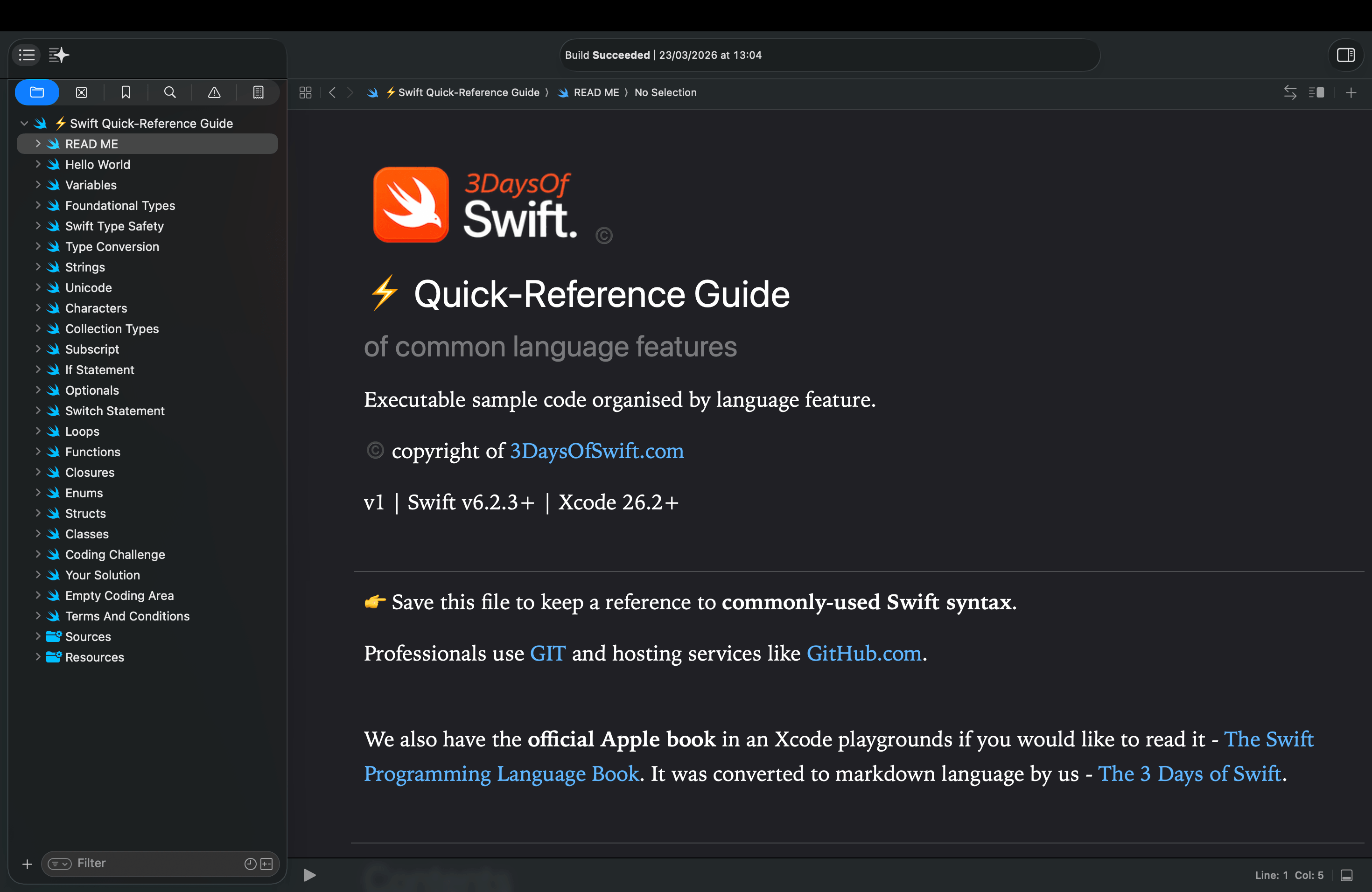This screenshot has width=1372, height=892.
Task: Open related items grid in jump bar
Action: coord(305,92)
